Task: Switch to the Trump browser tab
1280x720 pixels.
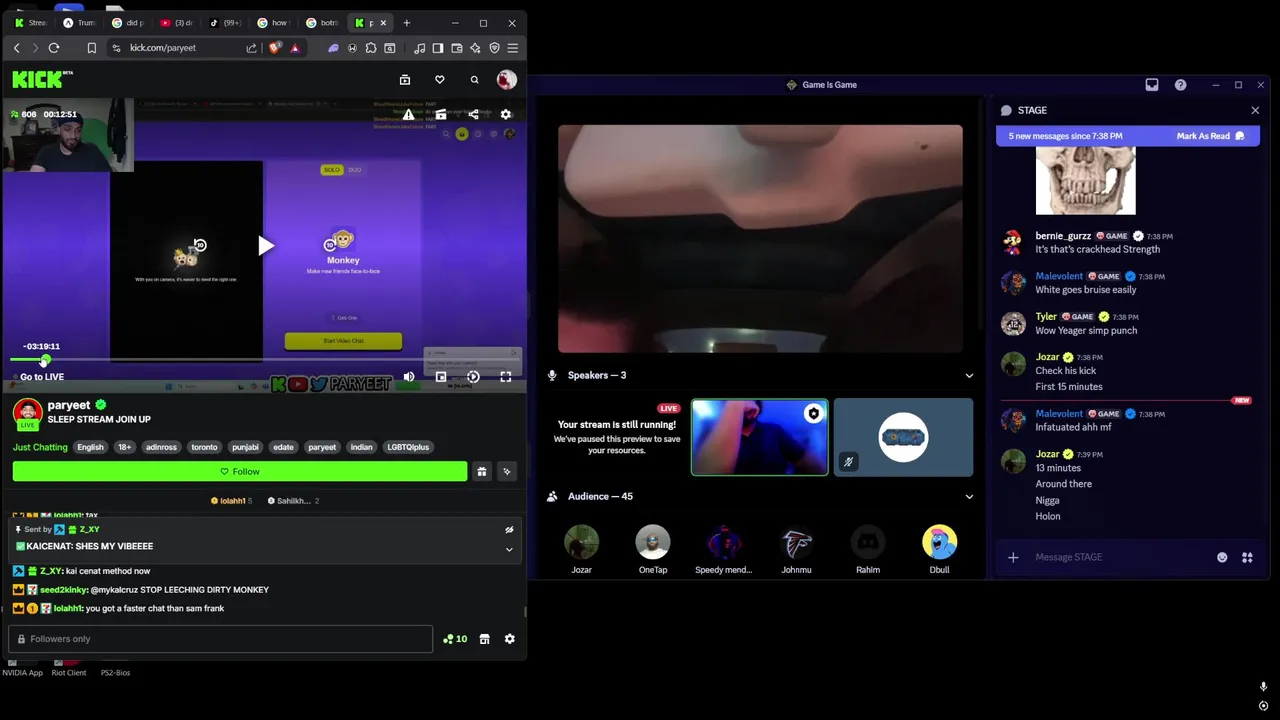Action: click(x=78, y=22)
